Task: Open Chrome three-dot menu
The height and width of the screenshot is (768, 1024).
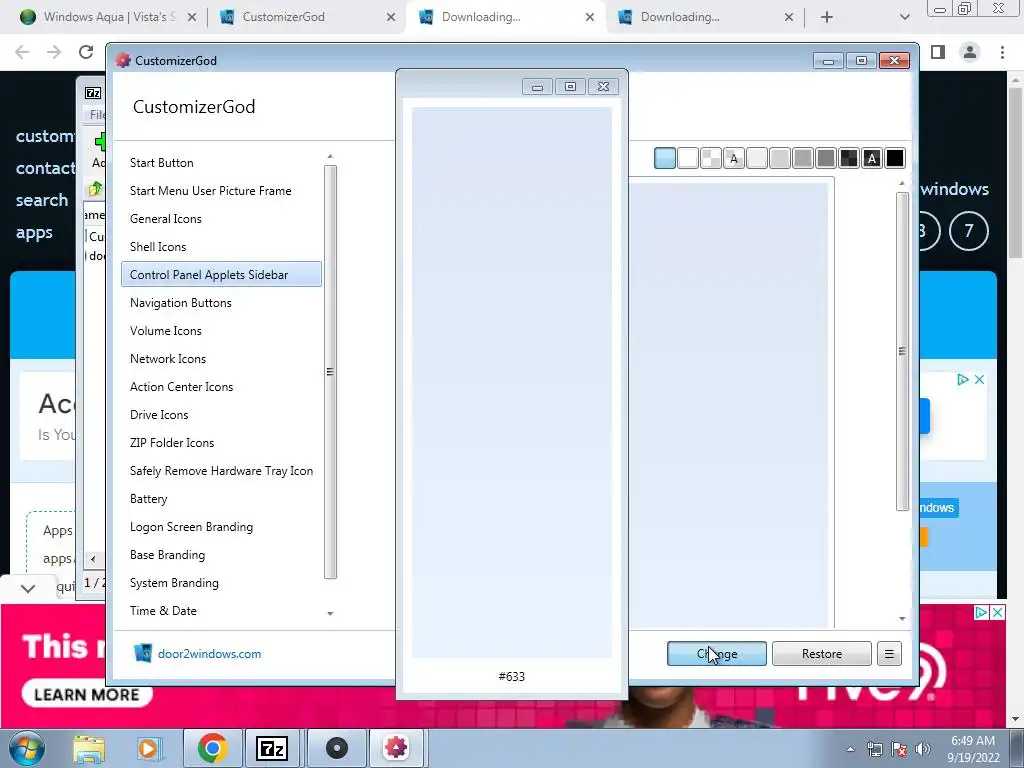Action: click(1002, 52)
